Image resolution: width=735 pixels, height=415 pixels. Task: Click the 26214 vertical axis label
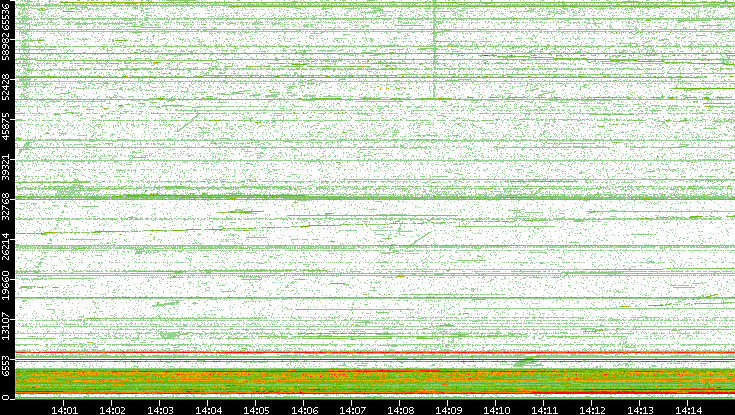pyautogui.click(x=5, y=246)
